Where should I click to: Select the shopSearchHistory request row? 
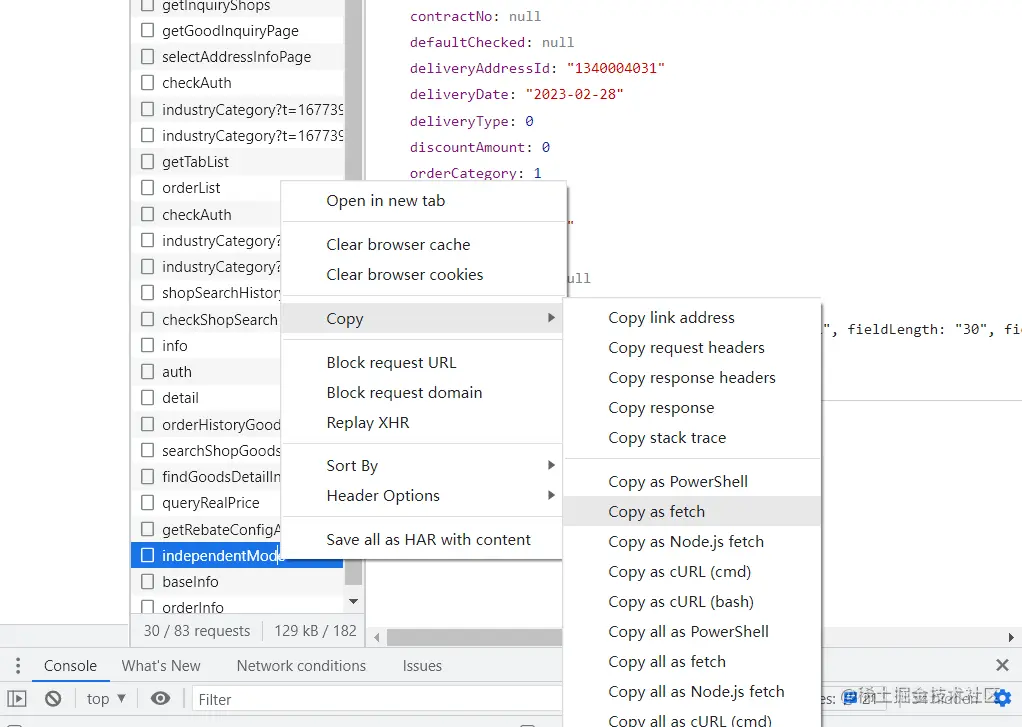pos(206,293)
